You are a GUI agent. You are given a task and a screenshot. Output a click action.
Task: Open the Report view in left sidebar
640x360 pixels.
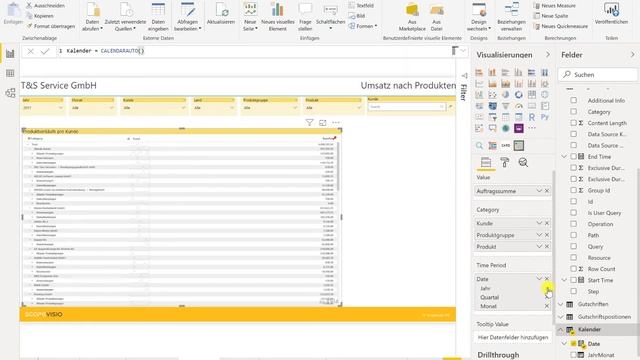click(10, 53)
